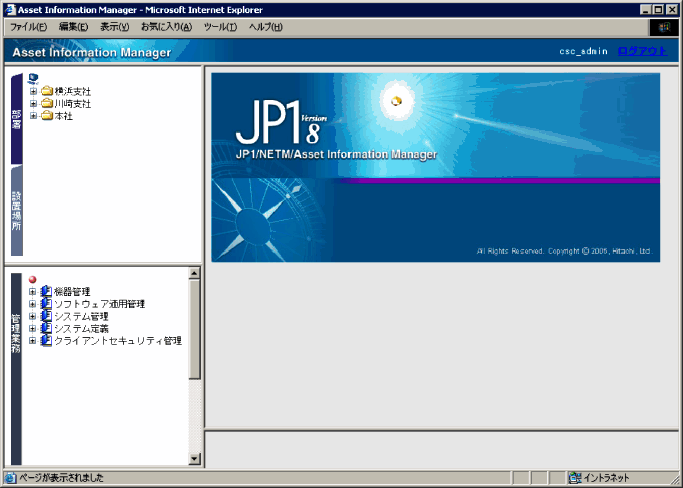This screenshot has height=488, width=683.
Task: Click the イントラネット zone icon in status bar
Action: (x=575, y=478)
